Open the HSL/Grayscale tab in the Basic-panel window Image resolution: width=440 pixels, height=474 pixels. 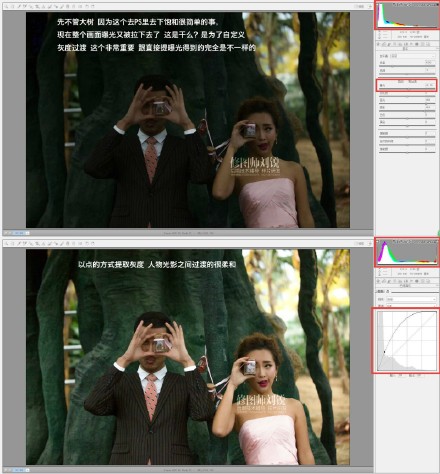tap(395, 44)
